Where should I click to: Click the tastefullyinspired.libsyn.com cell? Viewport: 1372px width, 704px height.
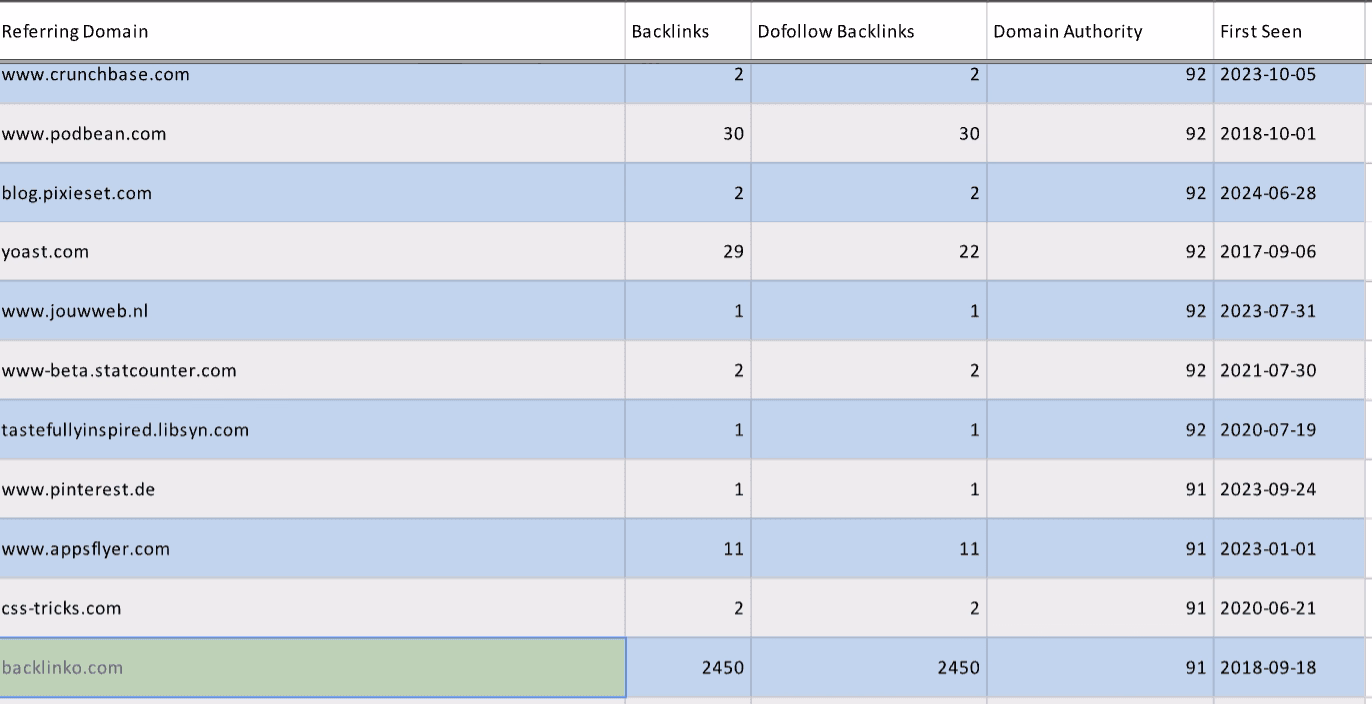click(312, 430)
